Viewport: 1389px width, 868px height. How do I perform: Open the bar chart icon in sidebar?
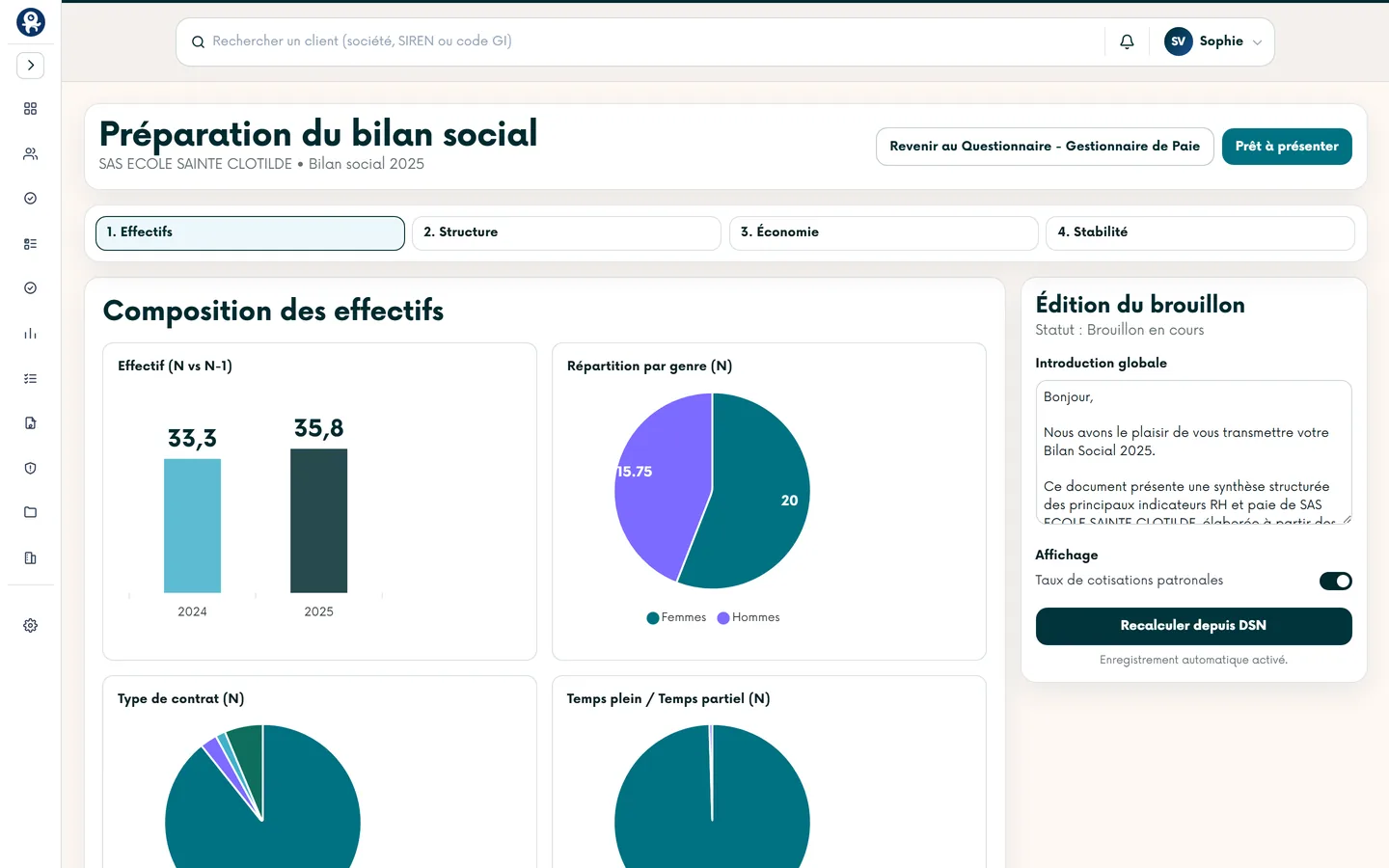31,334
